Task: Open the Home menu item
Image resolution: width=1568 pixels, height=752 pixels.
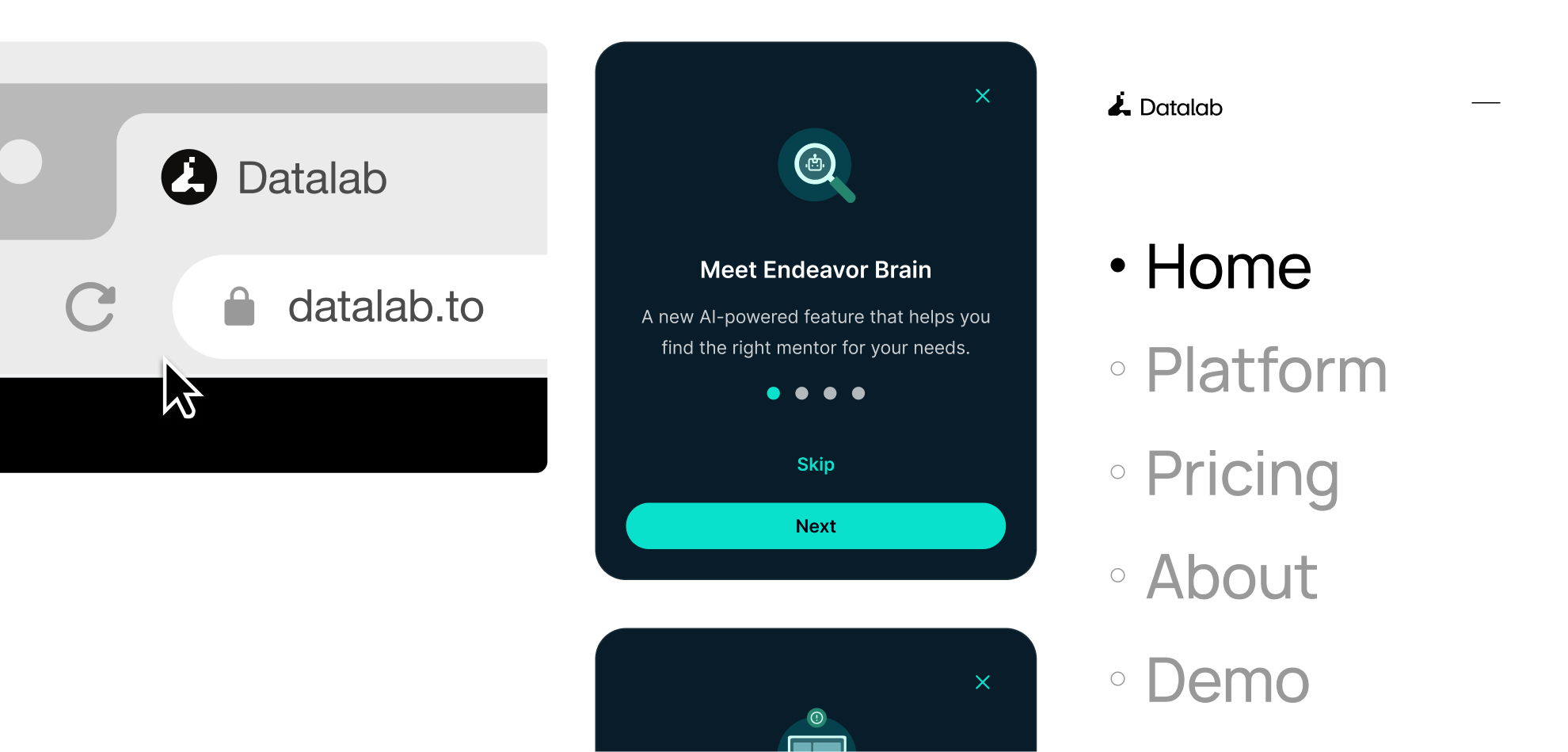Action: pos(1228,267)
